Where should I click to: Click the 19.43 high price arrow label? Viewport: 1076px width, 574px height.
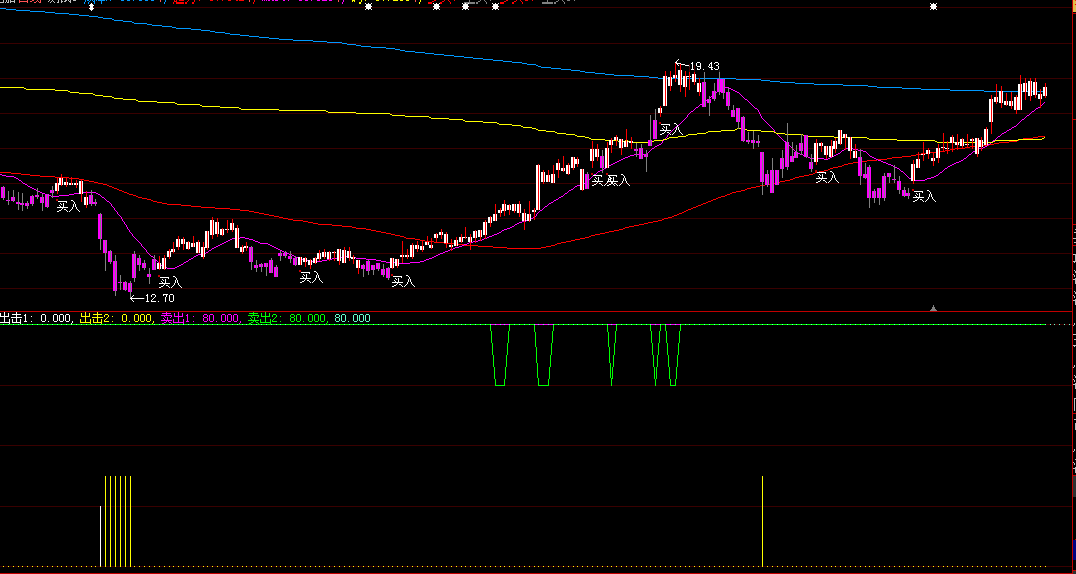coord(697,66)
